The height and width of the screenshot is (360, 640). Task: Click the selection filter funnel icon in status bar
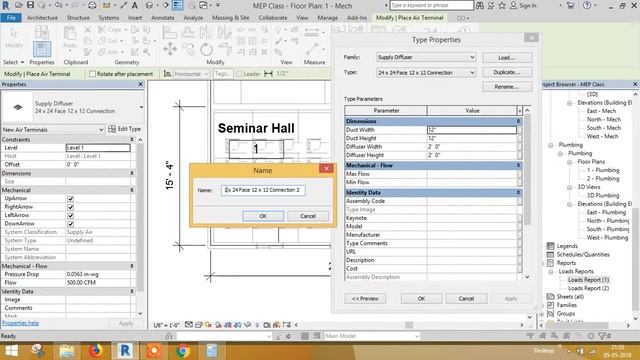[602, 336]
